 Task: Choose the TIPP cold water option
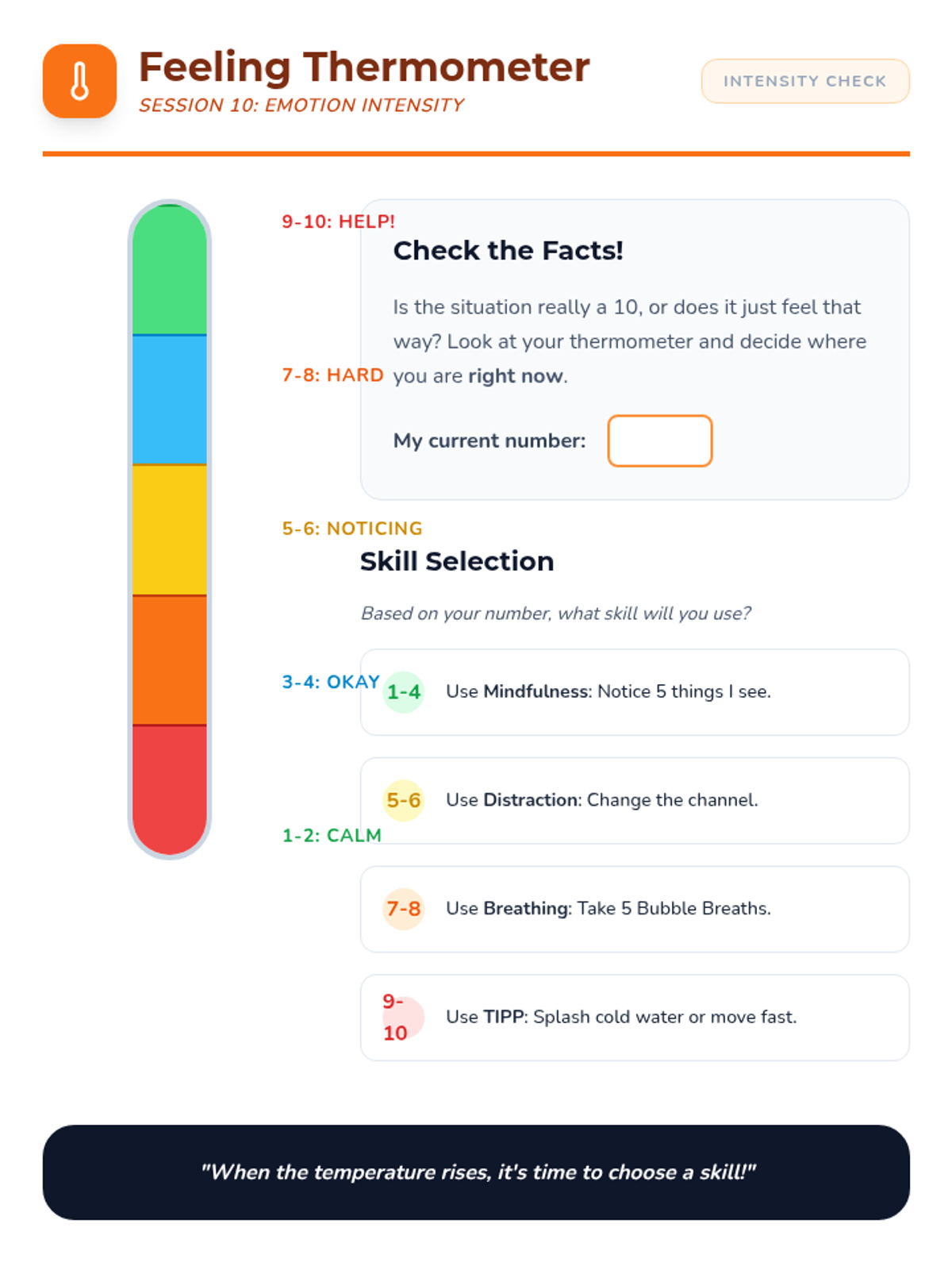click(x=635, y=1018)
